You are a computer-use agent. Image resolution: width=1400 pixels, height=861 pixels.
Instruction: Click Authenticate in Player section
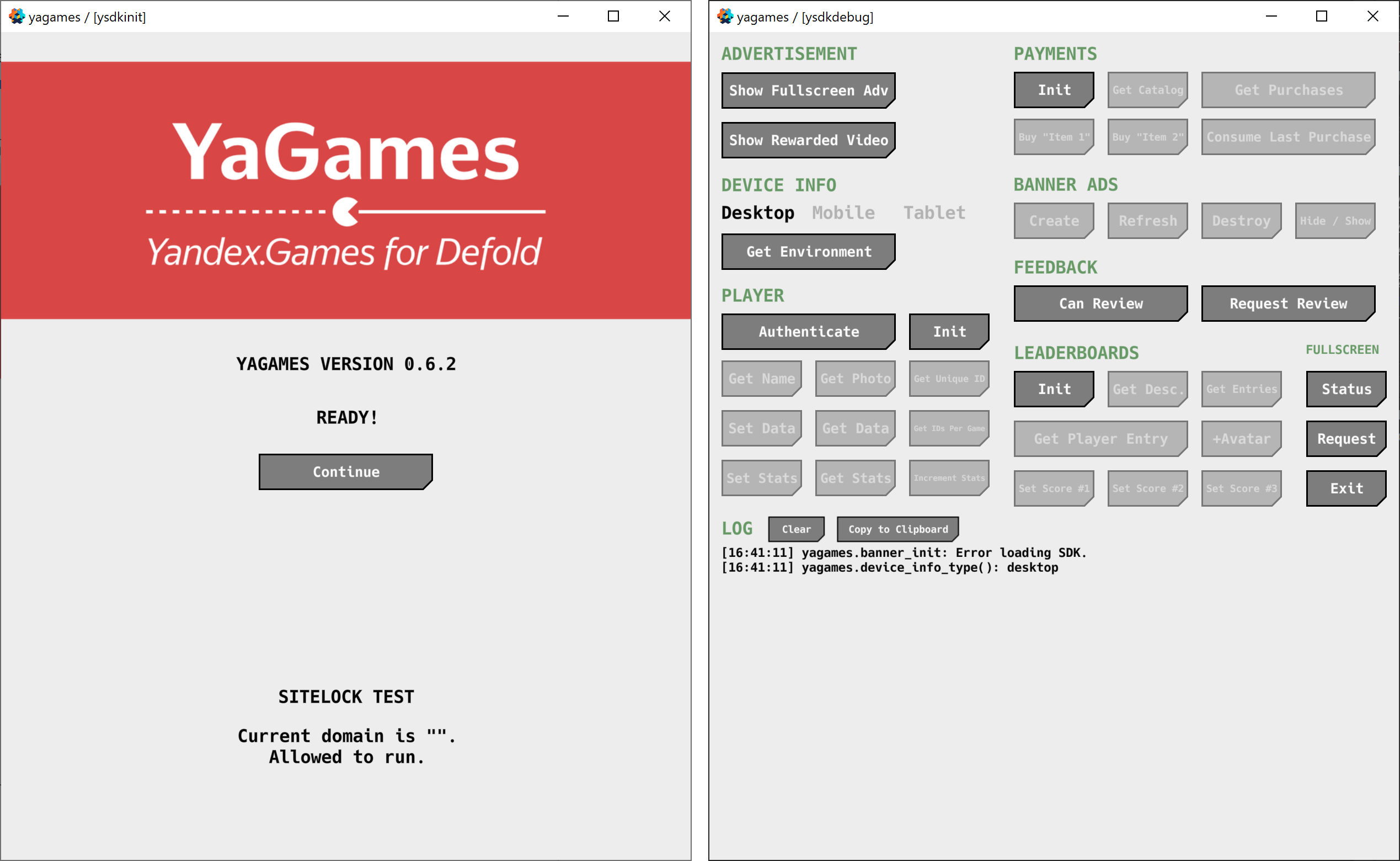[808, 331]
